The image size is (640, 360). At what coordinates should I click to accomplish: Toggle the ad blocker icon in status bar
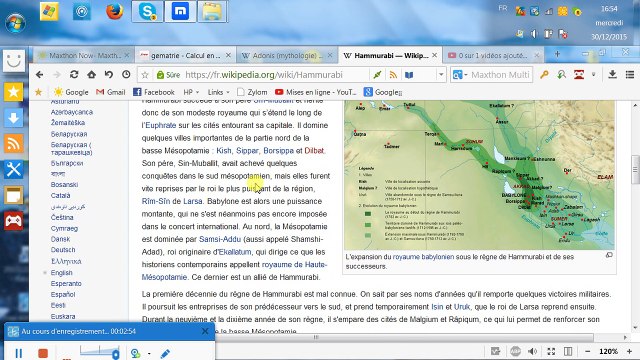coord(515,351)
